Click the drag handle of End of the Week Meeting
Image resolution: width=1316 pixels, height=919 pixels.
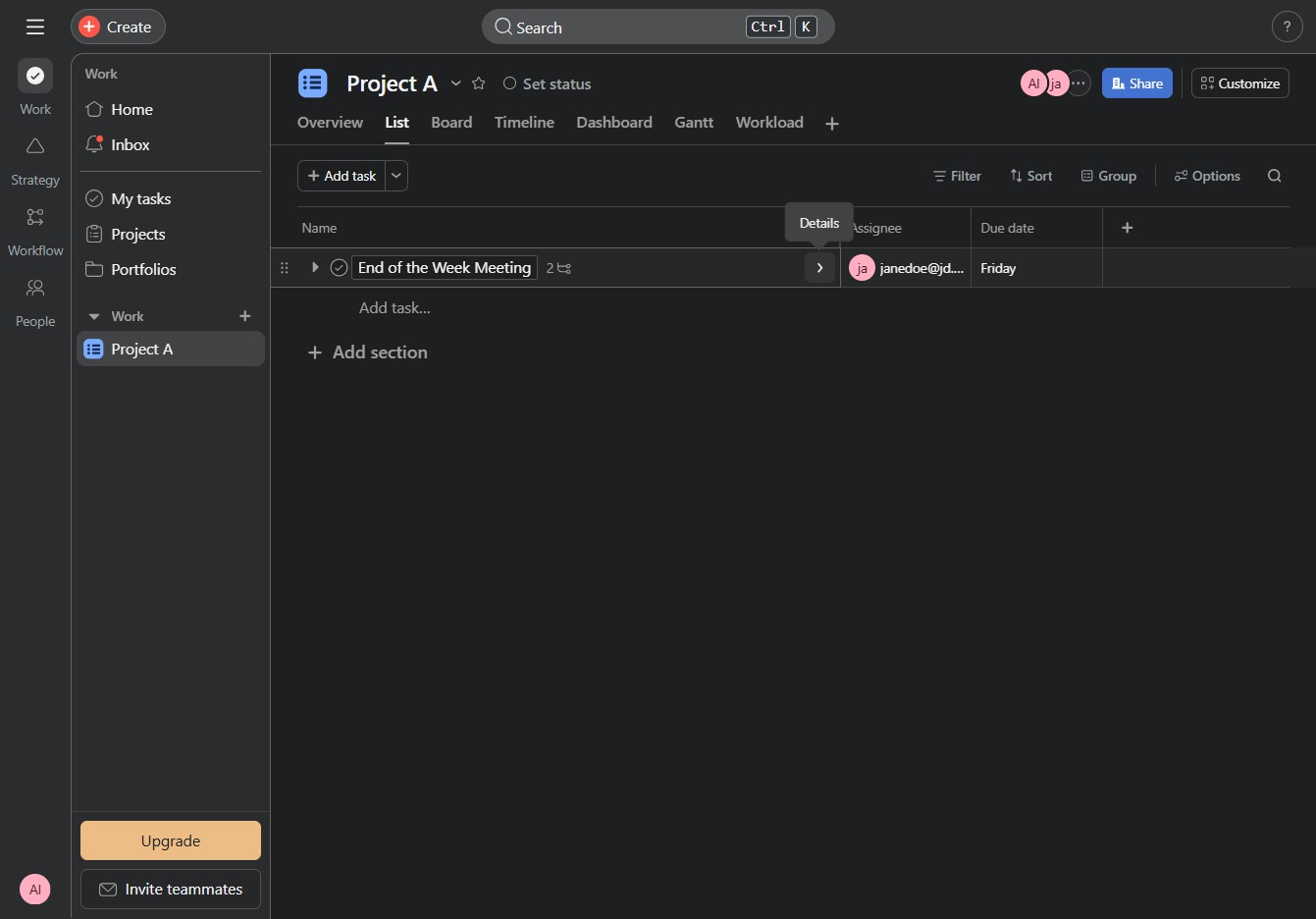click(x=285, y=267)
